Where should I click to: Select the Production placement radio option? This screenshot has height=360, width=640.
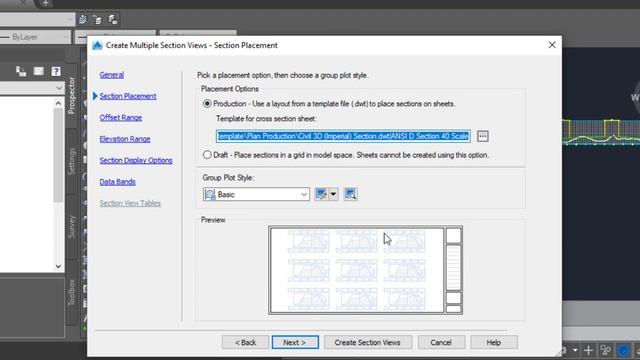point(207,104)
